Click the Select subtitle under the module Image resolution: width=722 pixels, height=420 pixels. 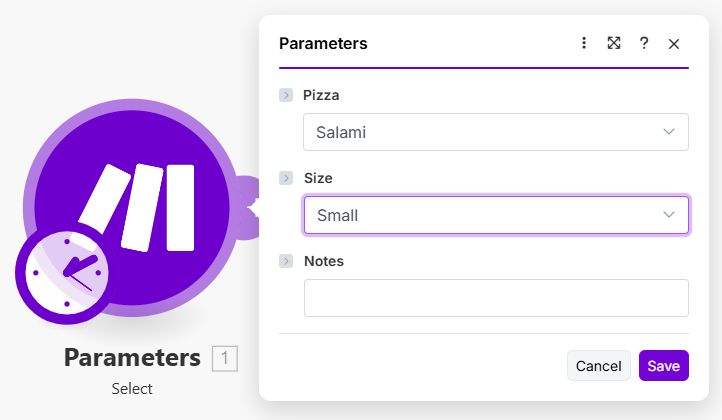coord(132,388)
